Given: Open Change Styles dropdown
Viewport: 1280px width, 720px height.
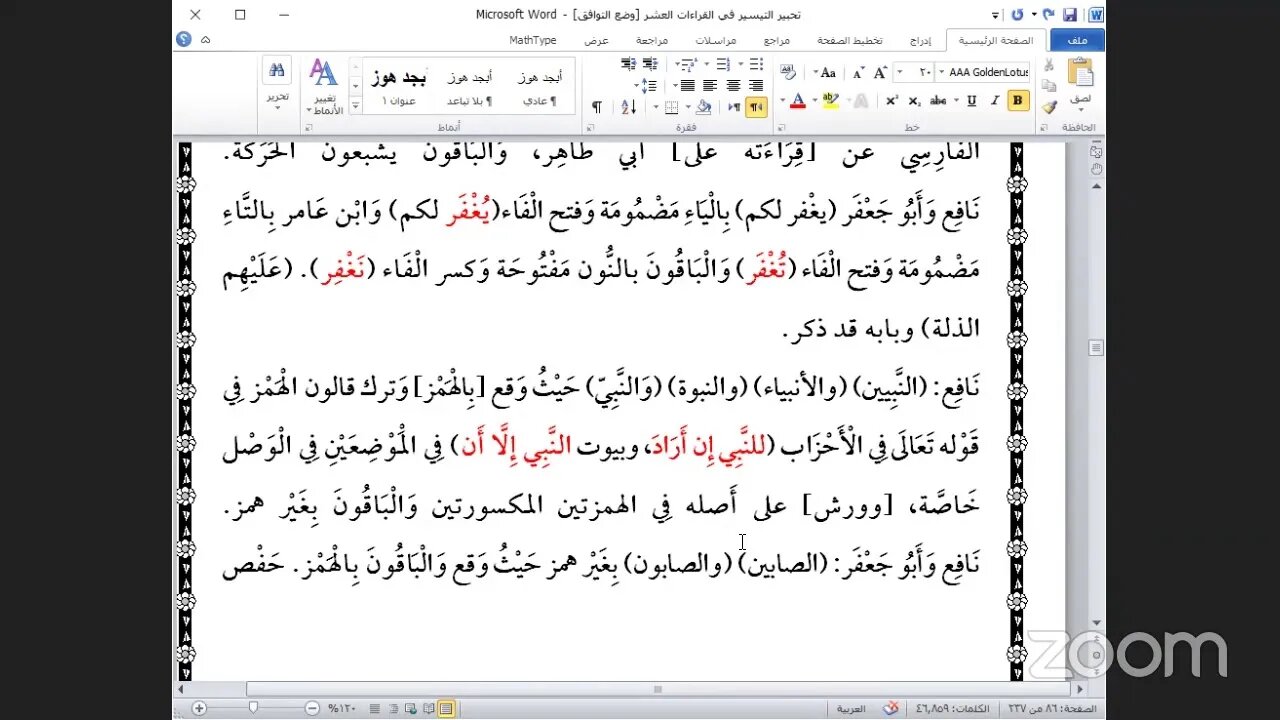Looking at the screenshot, I should pos(324,86).
